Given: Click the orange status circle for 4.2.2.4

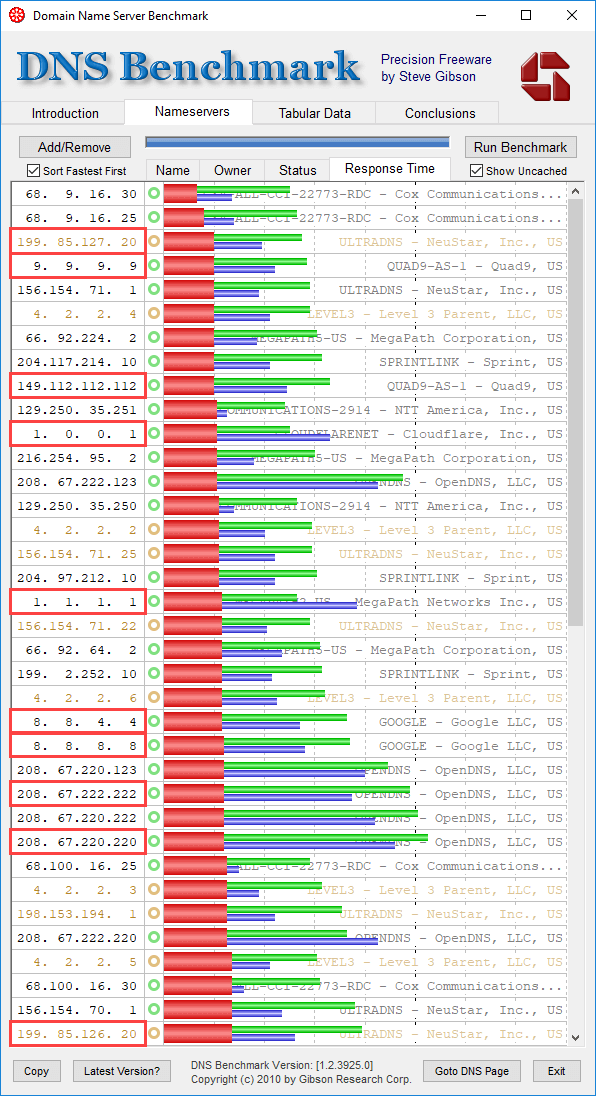Looking at the screenshot, I should pyautogui.click(x=154, y=314).
